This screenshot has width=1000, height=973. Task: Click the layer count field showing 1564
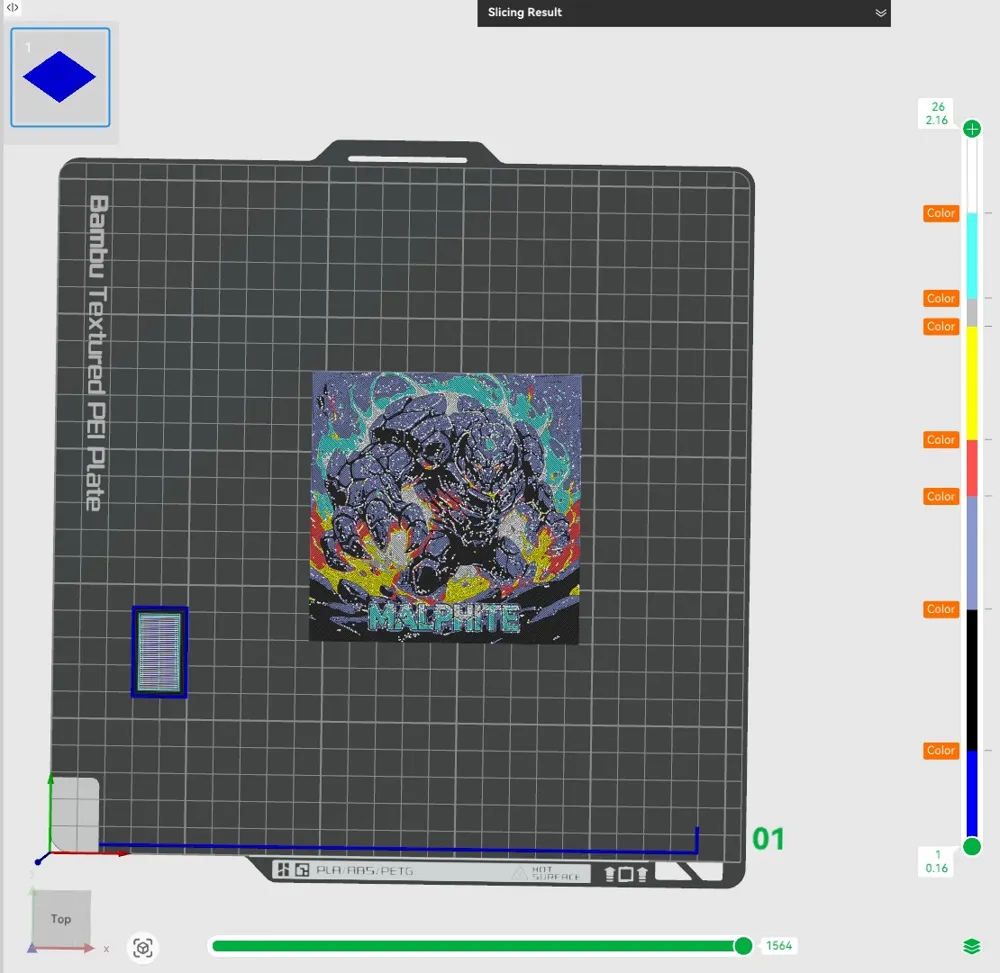click(x=778, y=945)
